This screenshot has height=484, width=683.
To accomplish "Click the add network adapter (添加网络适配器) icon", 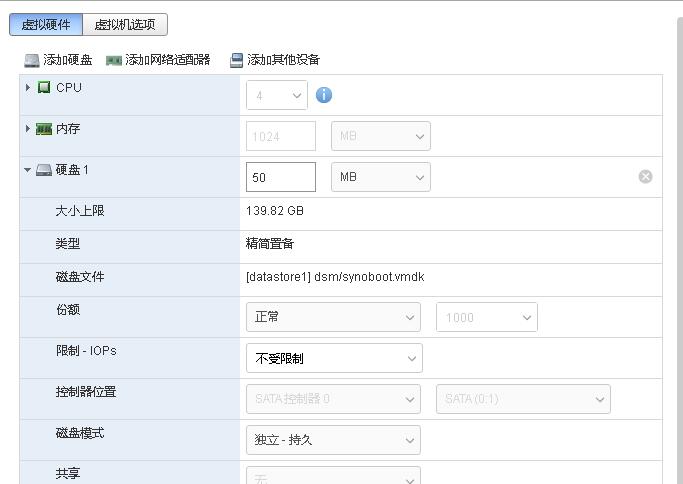I will [114, 60].
